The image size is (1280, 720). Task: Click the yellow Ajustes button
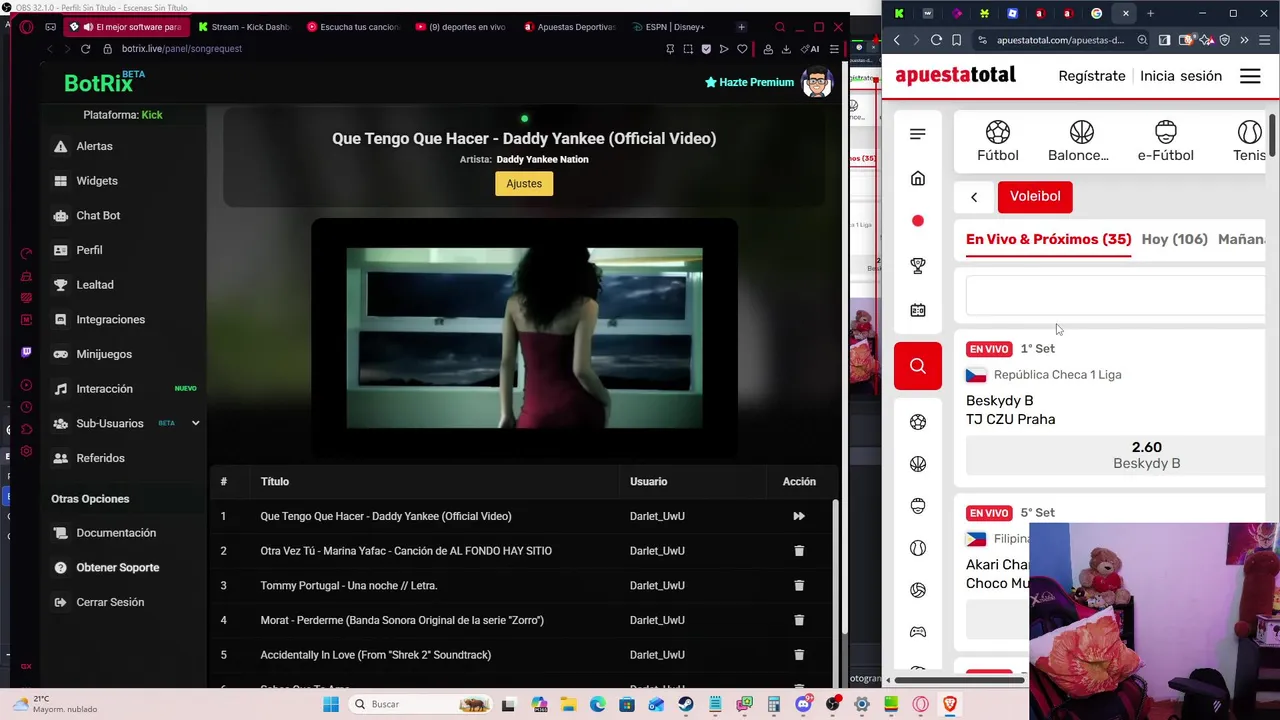(524, 183)
